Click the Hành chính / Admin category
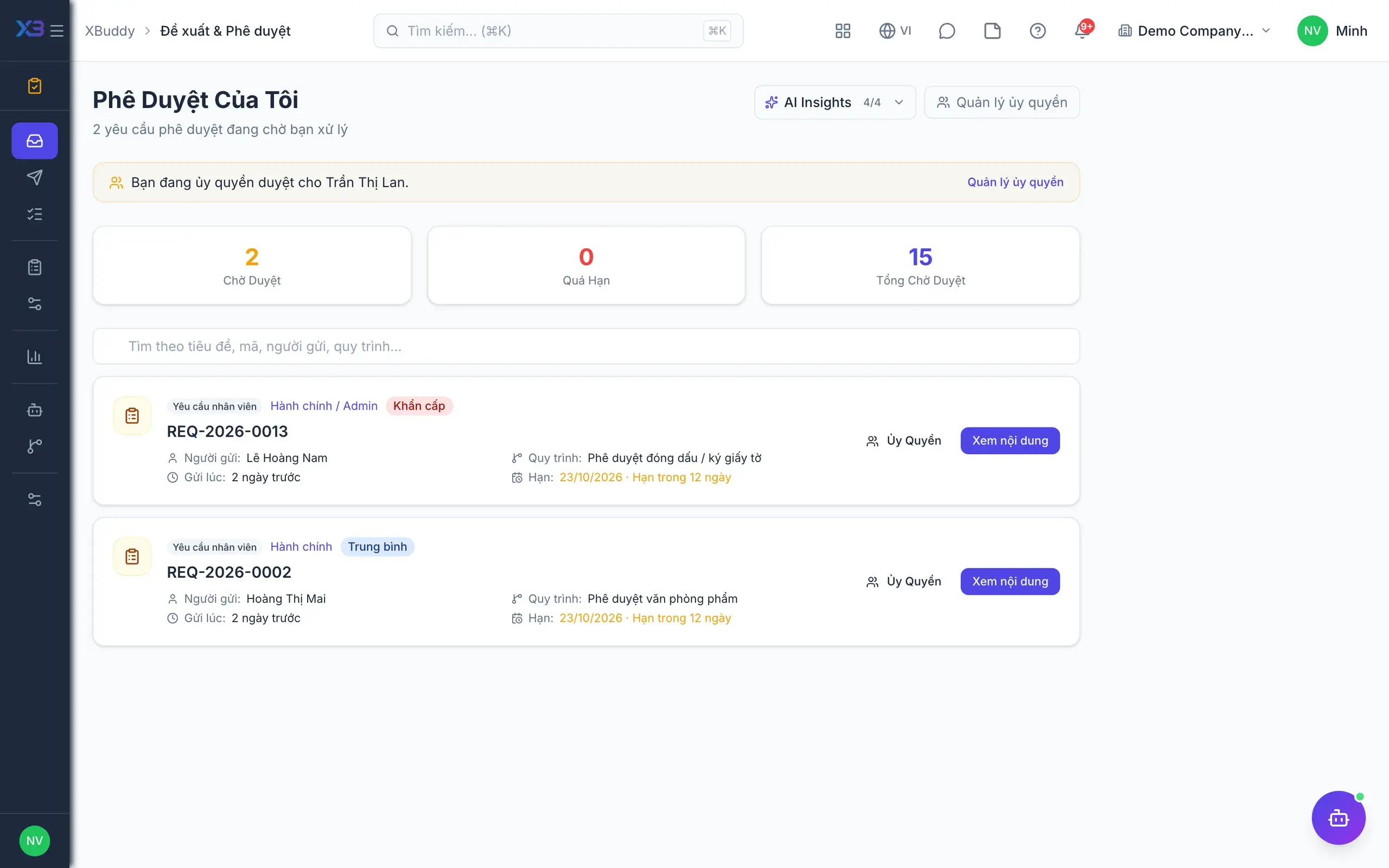1389x868 pixels. [x=324, y=406]
